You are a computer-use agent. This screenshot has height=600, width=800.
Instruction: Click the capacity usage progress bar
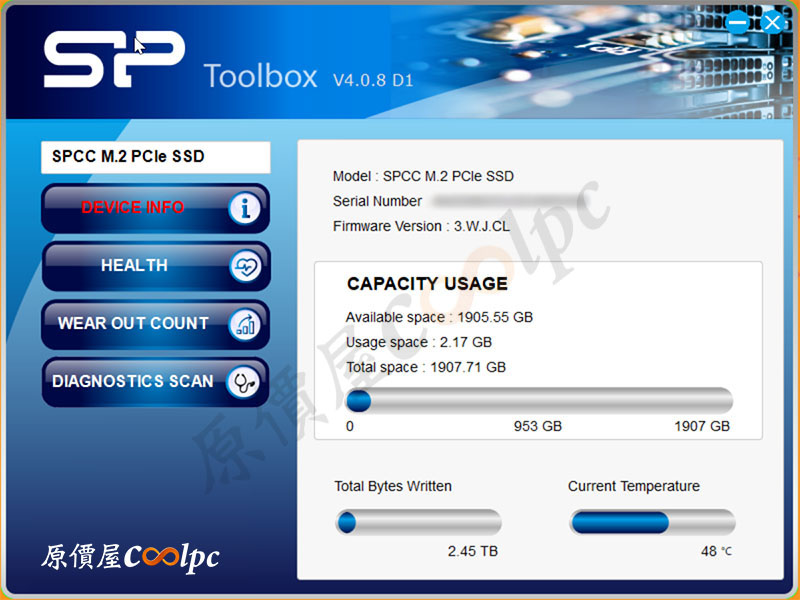pyautogui.click(x=539, y=401)
